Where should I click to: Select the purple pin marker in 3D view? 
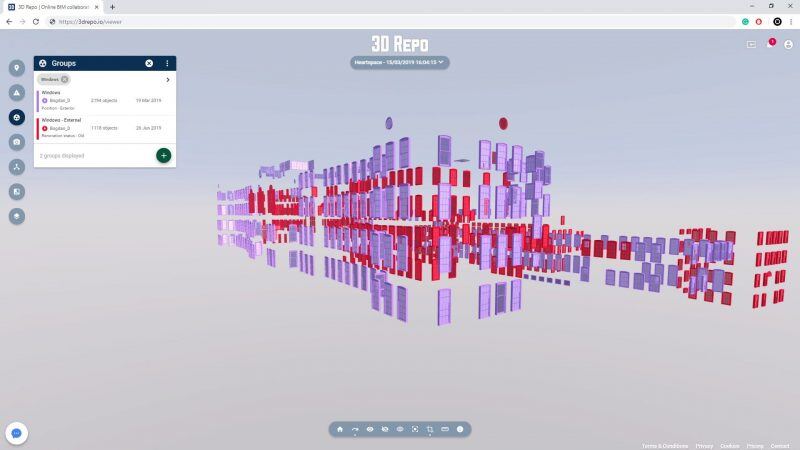click(389, 123)
